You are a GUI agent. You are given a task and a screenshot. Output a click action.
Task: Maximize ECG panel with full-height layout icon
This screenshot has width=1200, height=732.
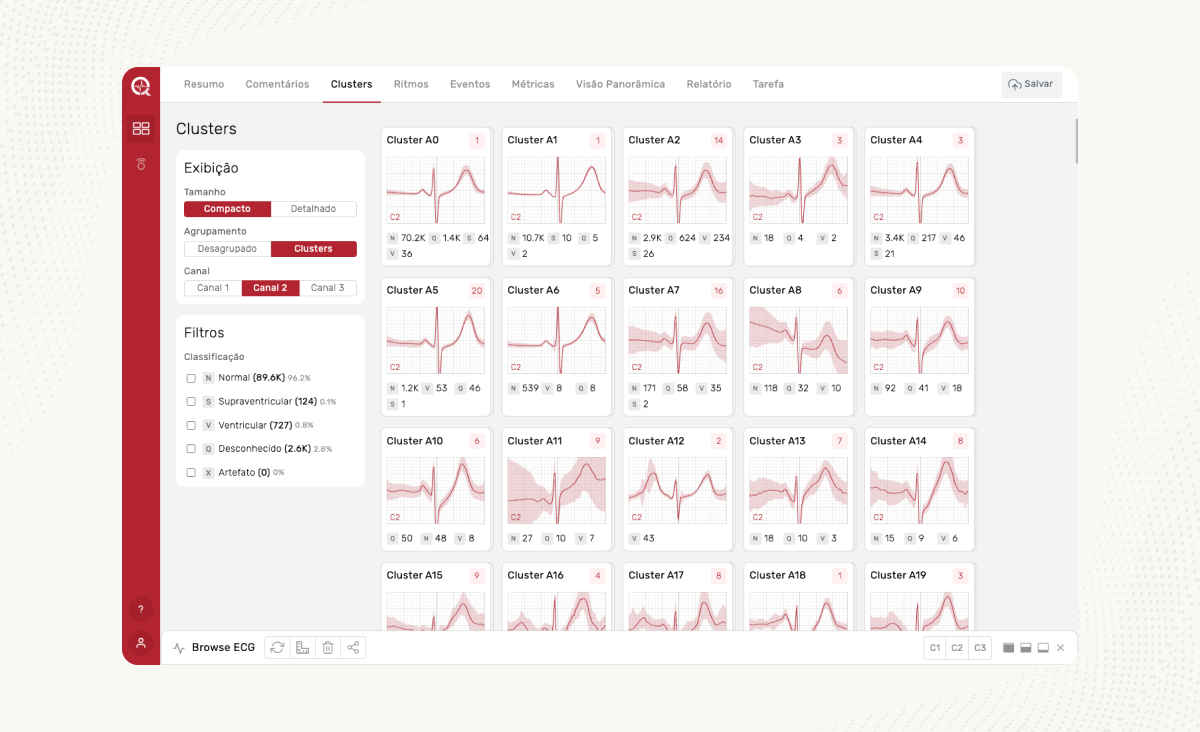click(1009, 648)
